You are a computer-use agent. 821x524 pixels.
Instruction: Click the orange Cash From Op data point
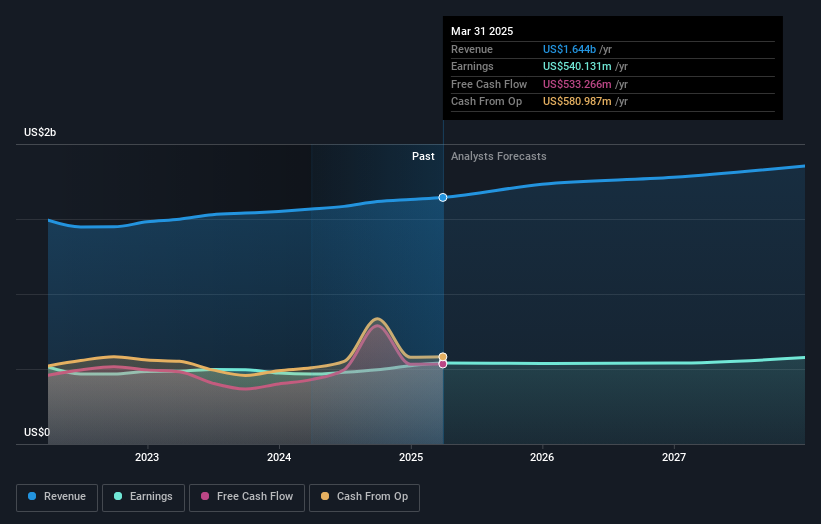tap(443, 356)
